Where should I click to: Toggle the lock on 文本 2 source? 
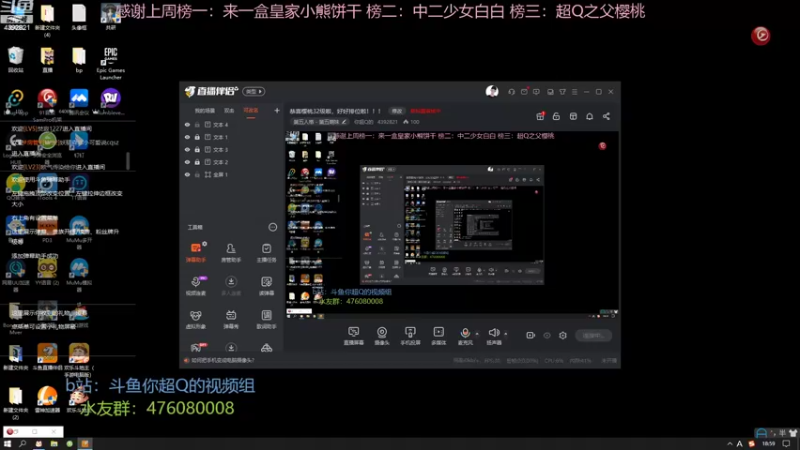pos(197,162)
